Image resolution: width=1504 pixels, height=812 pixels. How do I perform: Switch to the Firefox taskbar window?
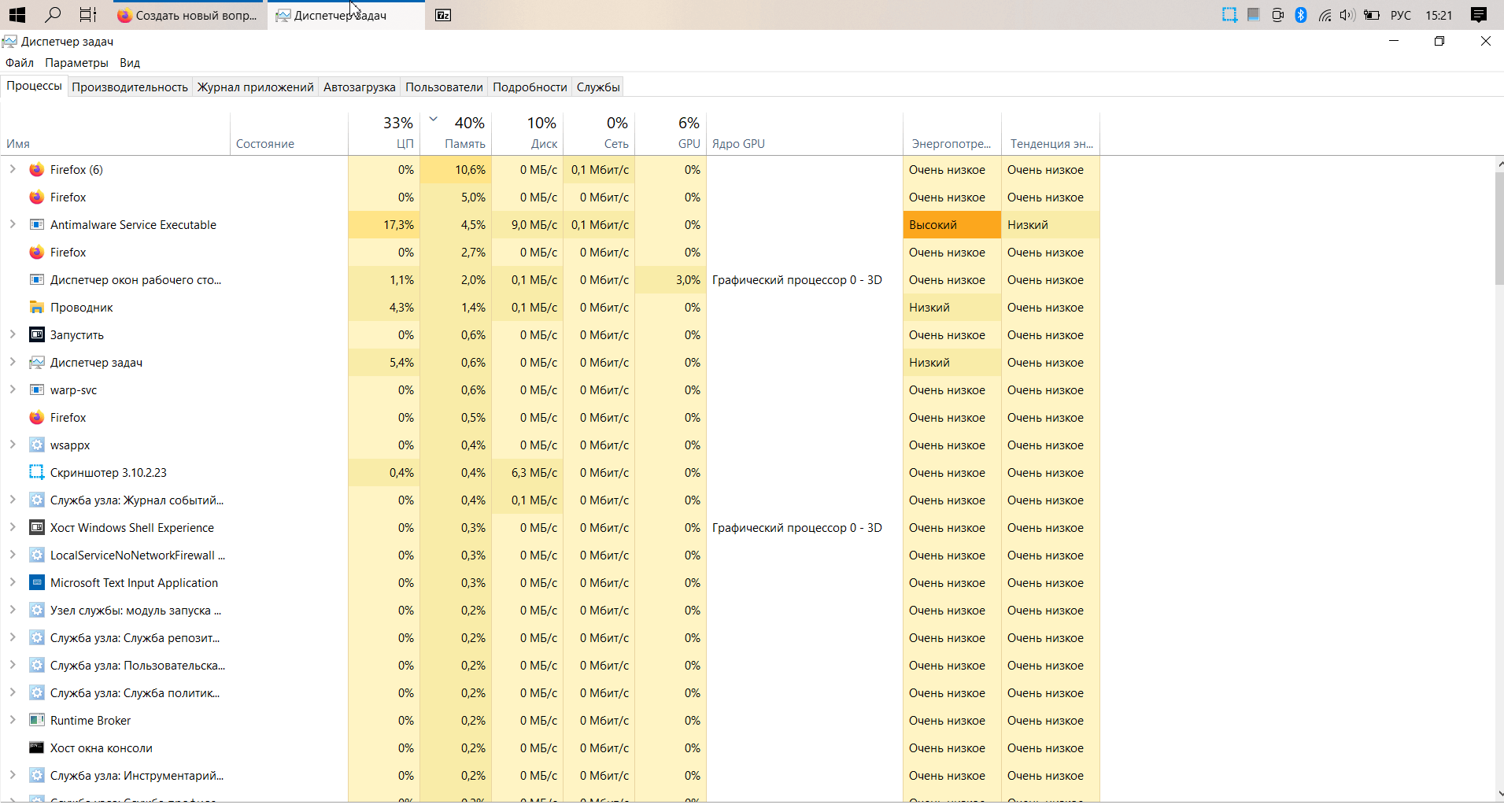click(x=189, y=15)
